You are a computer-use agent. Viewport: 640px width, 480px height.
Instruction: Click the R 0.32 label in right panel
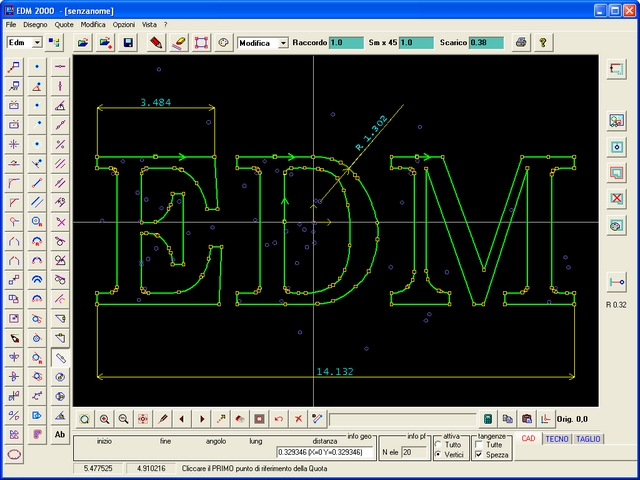(616, 304)
